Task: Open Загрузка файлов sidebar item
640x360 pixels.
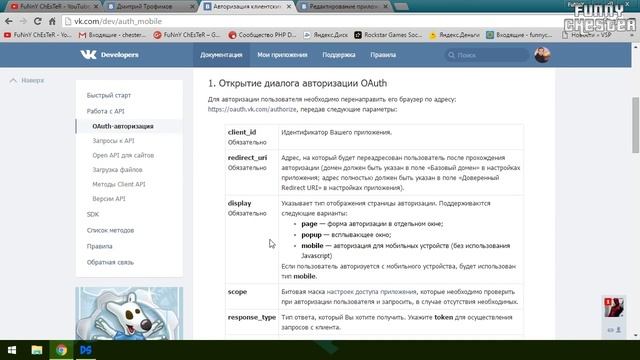Action: pos(117,170)
